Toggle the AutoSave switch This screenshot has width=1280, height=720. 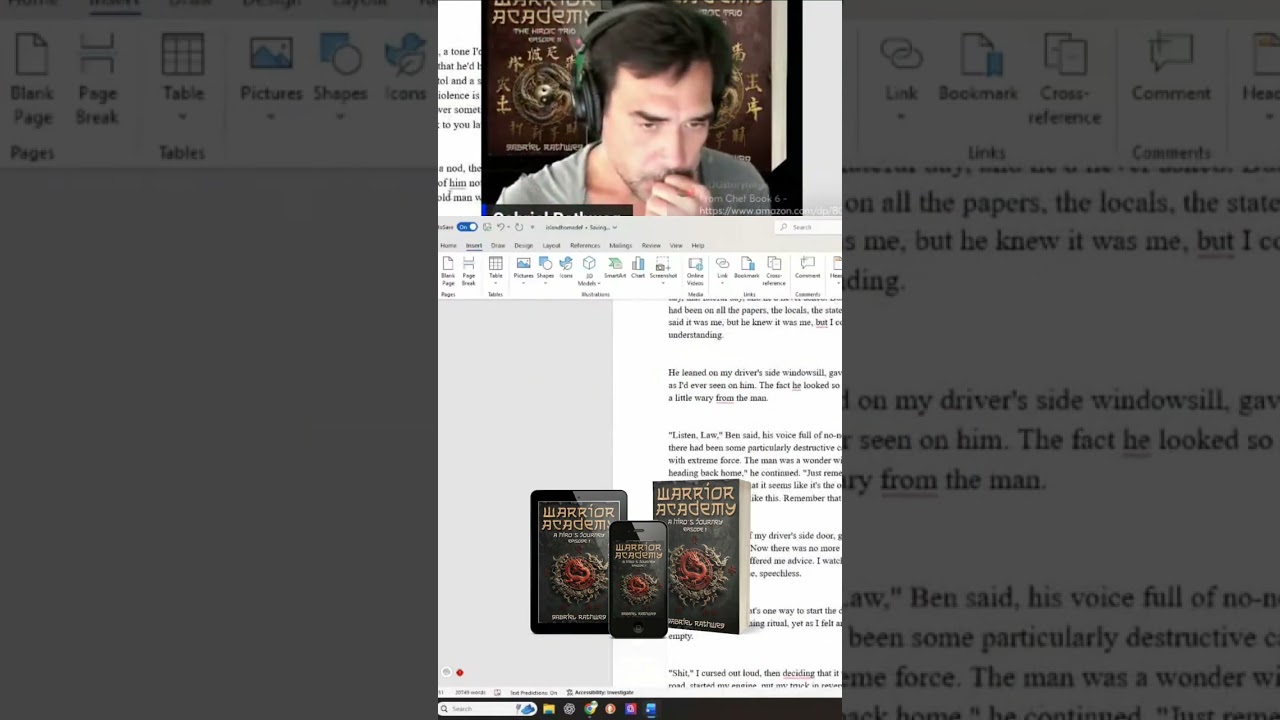[467, 227]
